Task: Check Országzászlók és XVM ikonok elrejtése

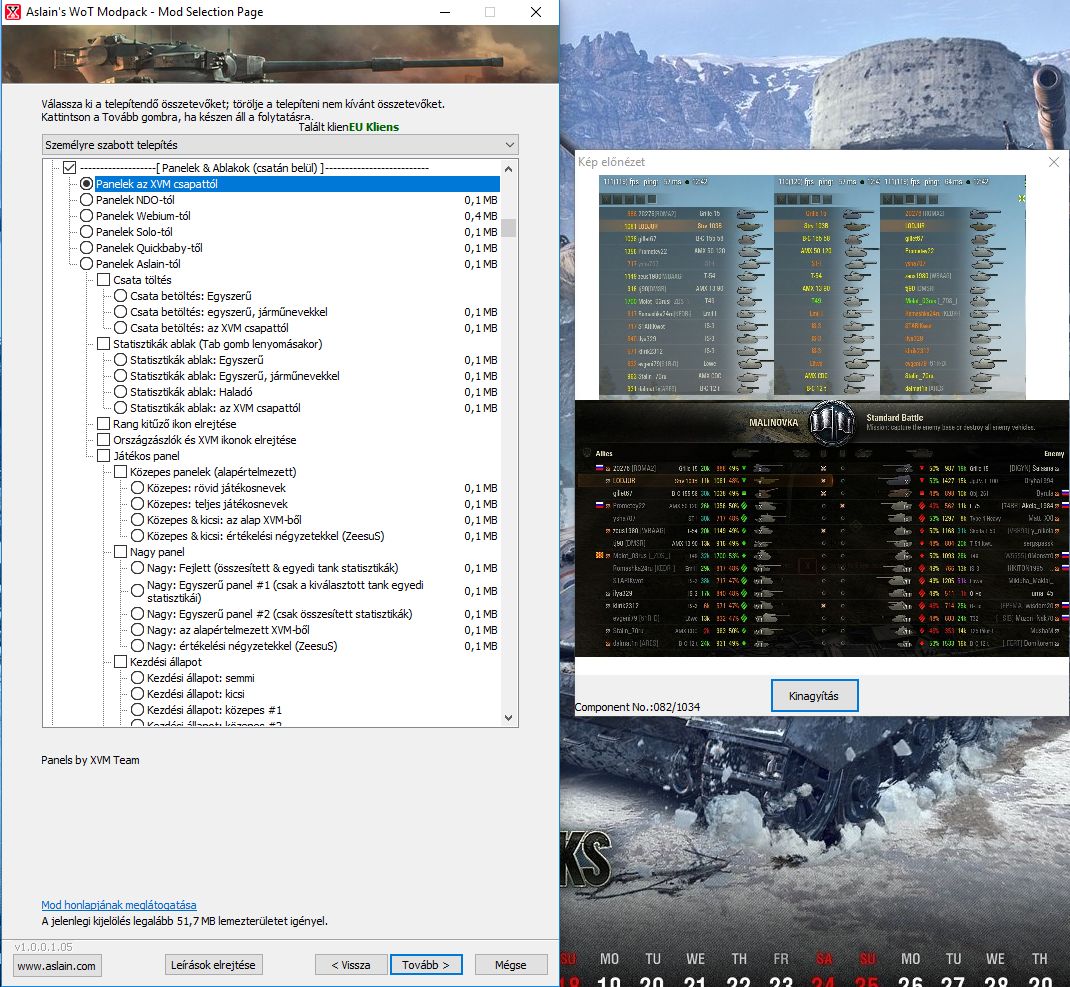Action: click(104, 440)
